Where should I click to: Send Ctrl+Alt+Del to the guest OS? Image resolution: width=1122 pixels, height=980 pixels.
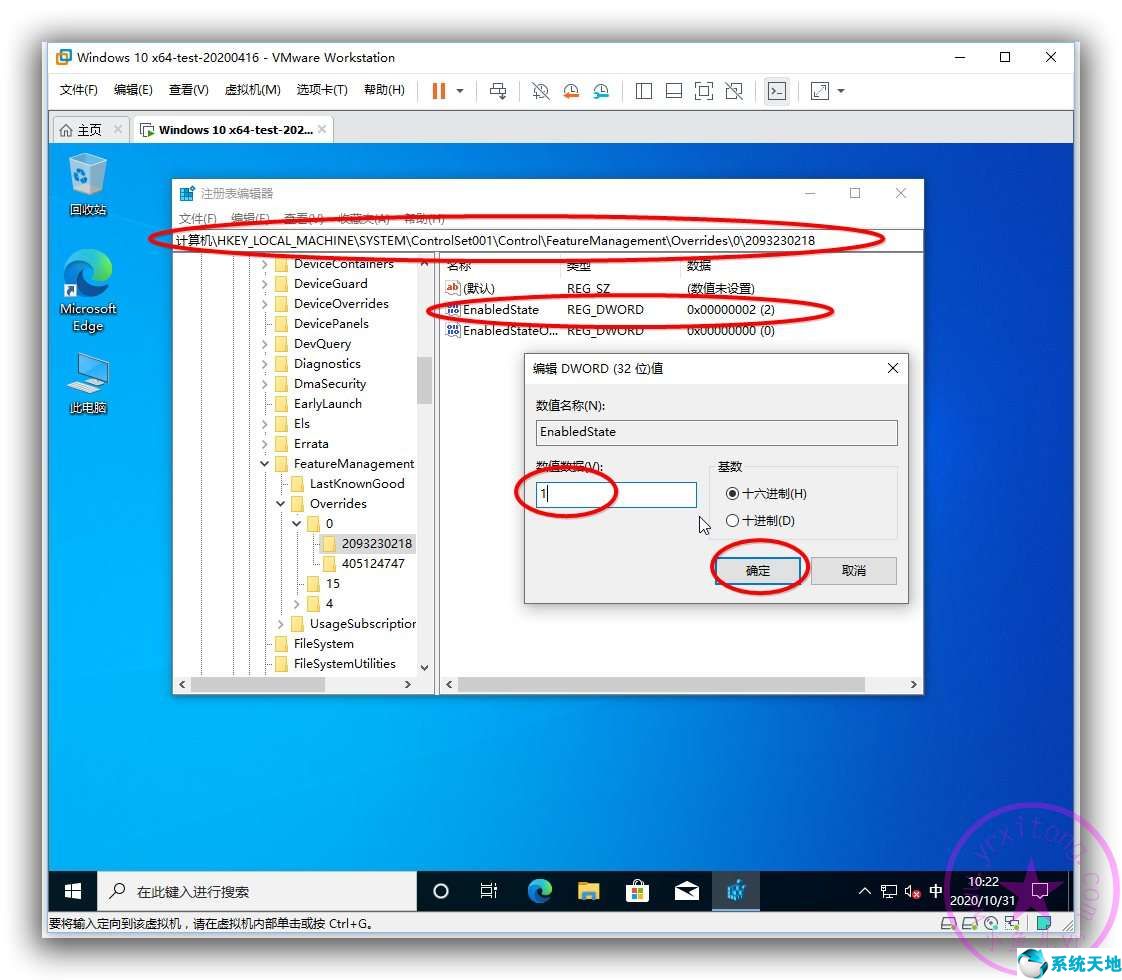(x=498, y=91)
